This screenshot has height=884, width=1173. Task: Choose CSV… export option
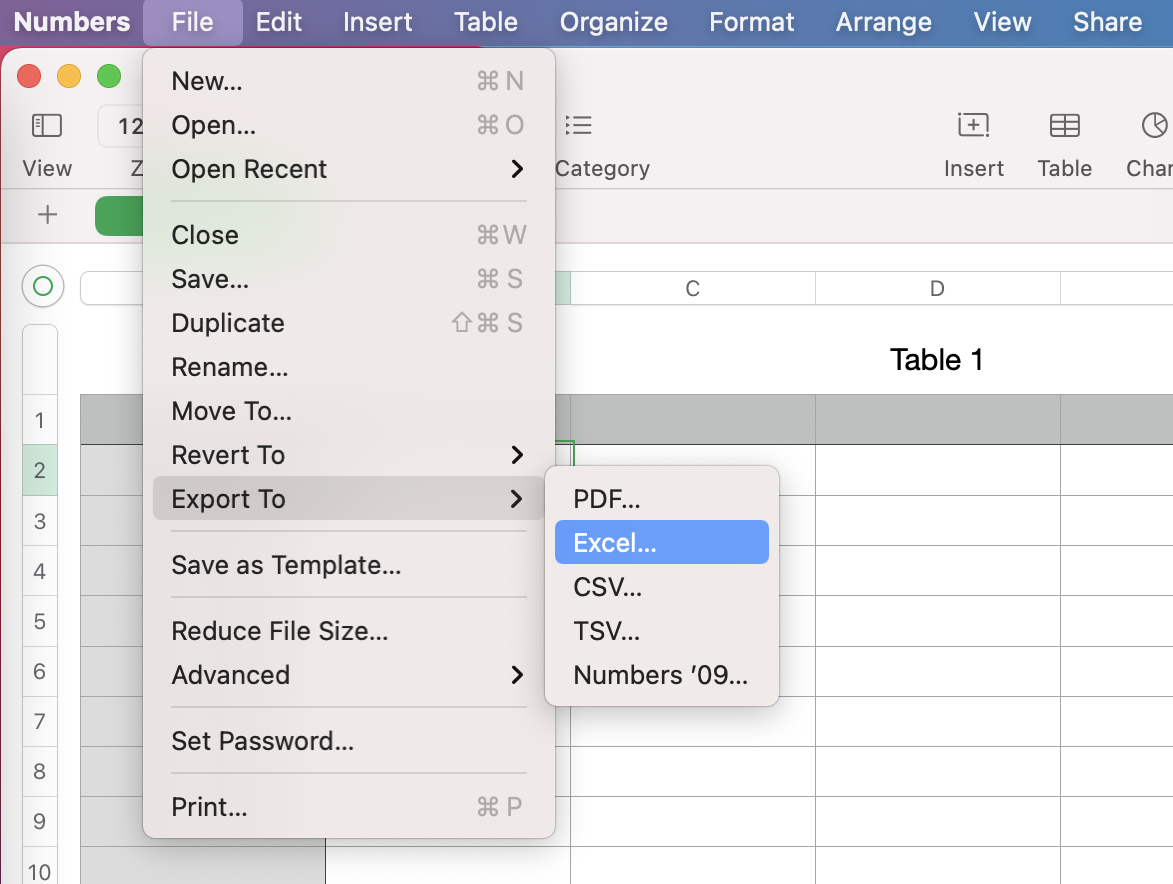pyautogui.click(x=661, y=586)
